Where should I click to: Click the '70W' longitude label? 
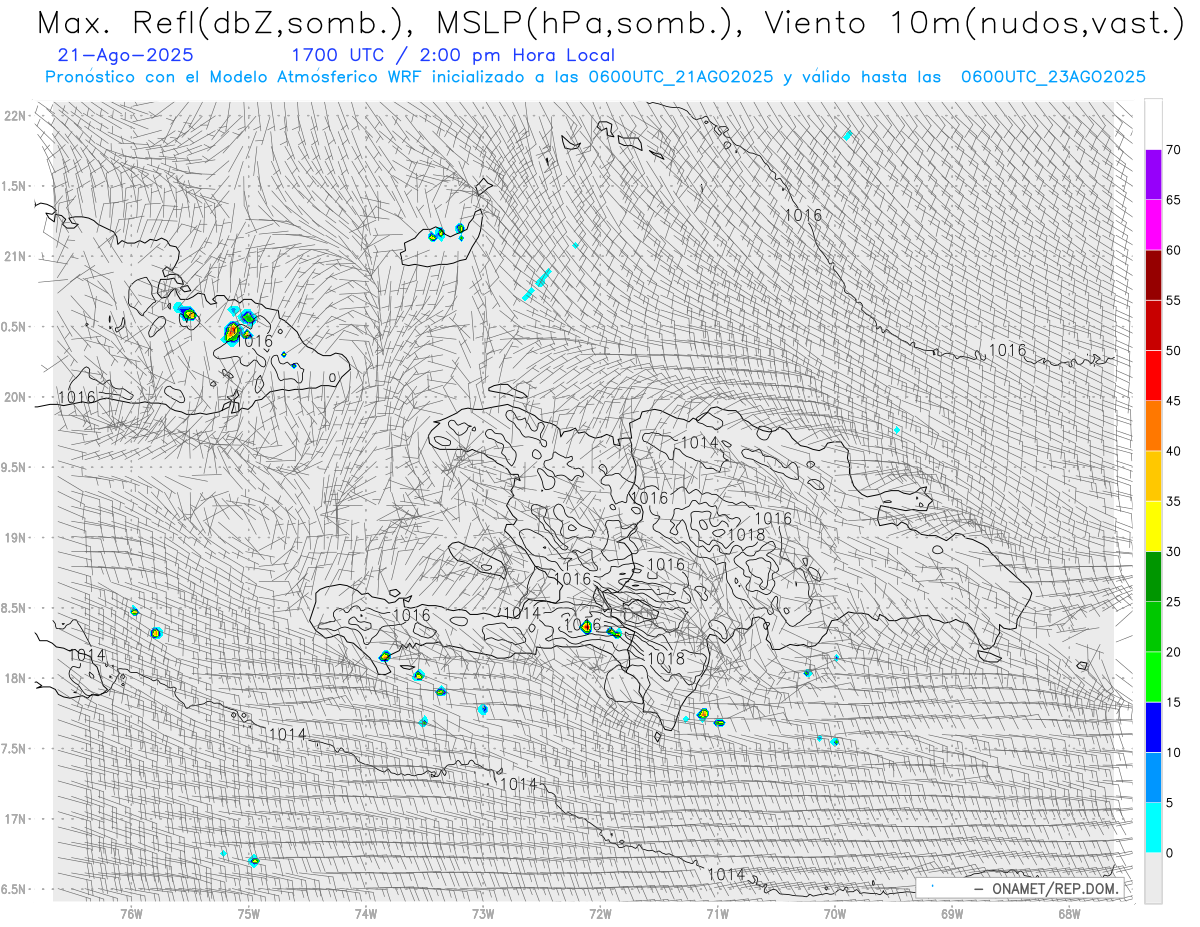click(835, 913)
